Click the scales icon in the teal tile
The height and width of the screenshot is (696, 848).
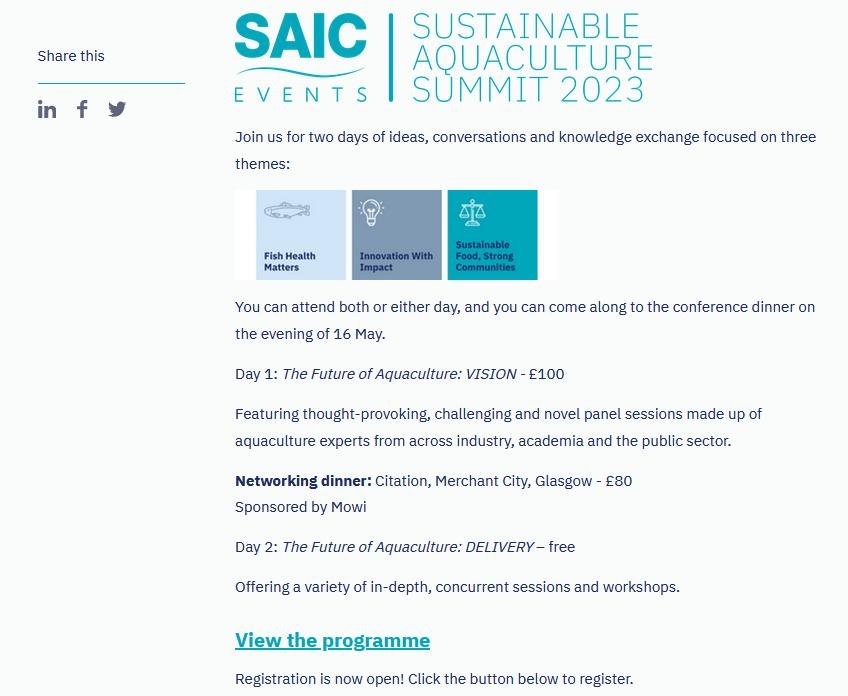[471, 212]
